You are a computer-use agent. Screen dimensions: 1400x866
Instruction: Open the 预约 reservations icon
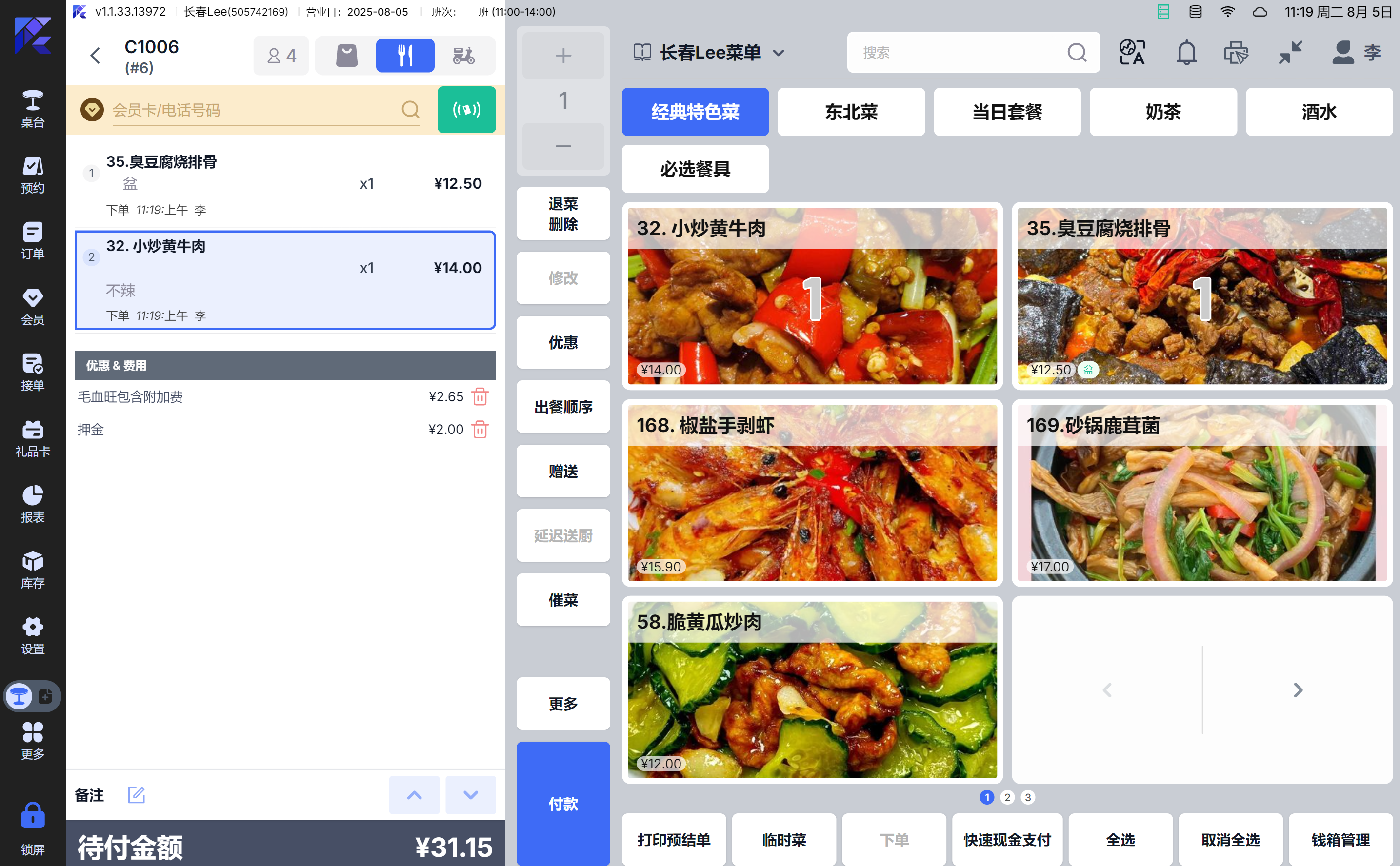[33, 175]
